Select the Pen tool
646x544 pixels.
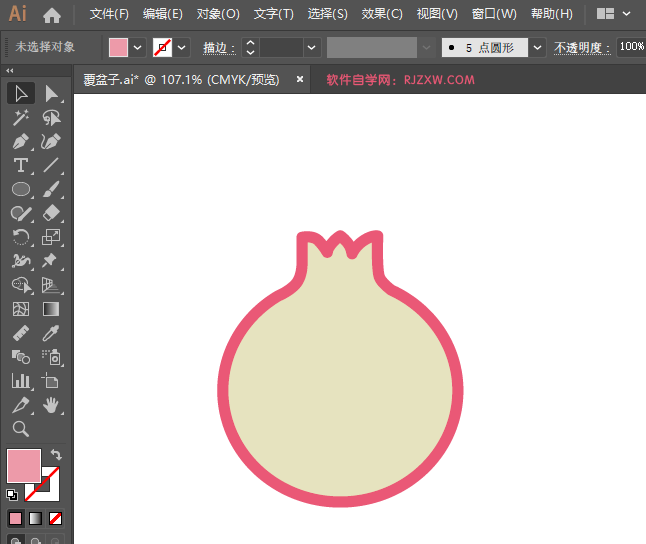click(x=20, y=141)
